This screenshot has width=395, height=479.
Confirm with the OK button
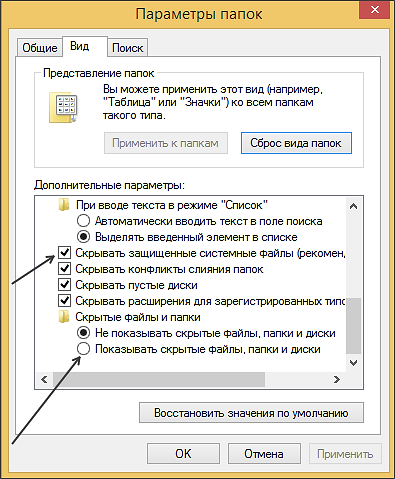[183, 454]
